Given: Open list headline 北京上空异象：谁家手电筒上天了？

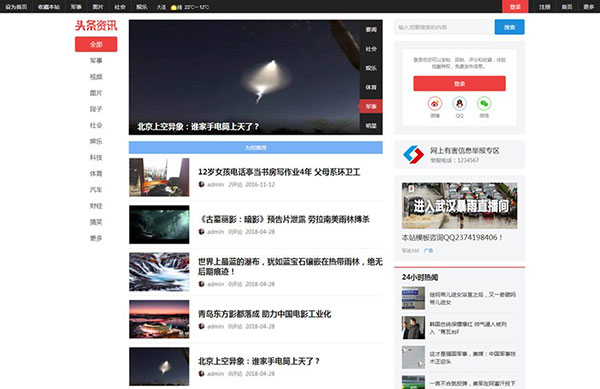Looking at the screenshot, I should [259, 361].
